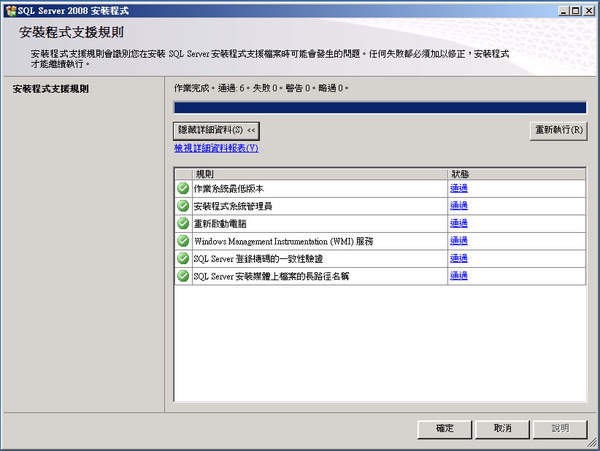Click rule text 作業系統最低版本
Image resolution: width=600 pixels, height=451 pixels.
[x=228, y=189]
